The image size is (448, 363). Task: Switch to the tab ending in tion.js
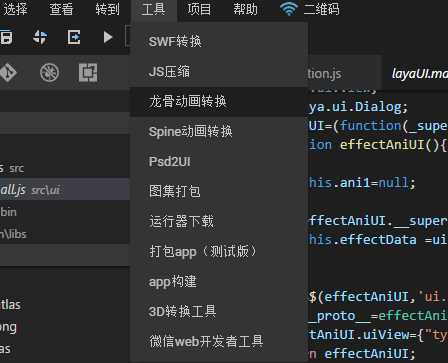click(x=344, y=73)
